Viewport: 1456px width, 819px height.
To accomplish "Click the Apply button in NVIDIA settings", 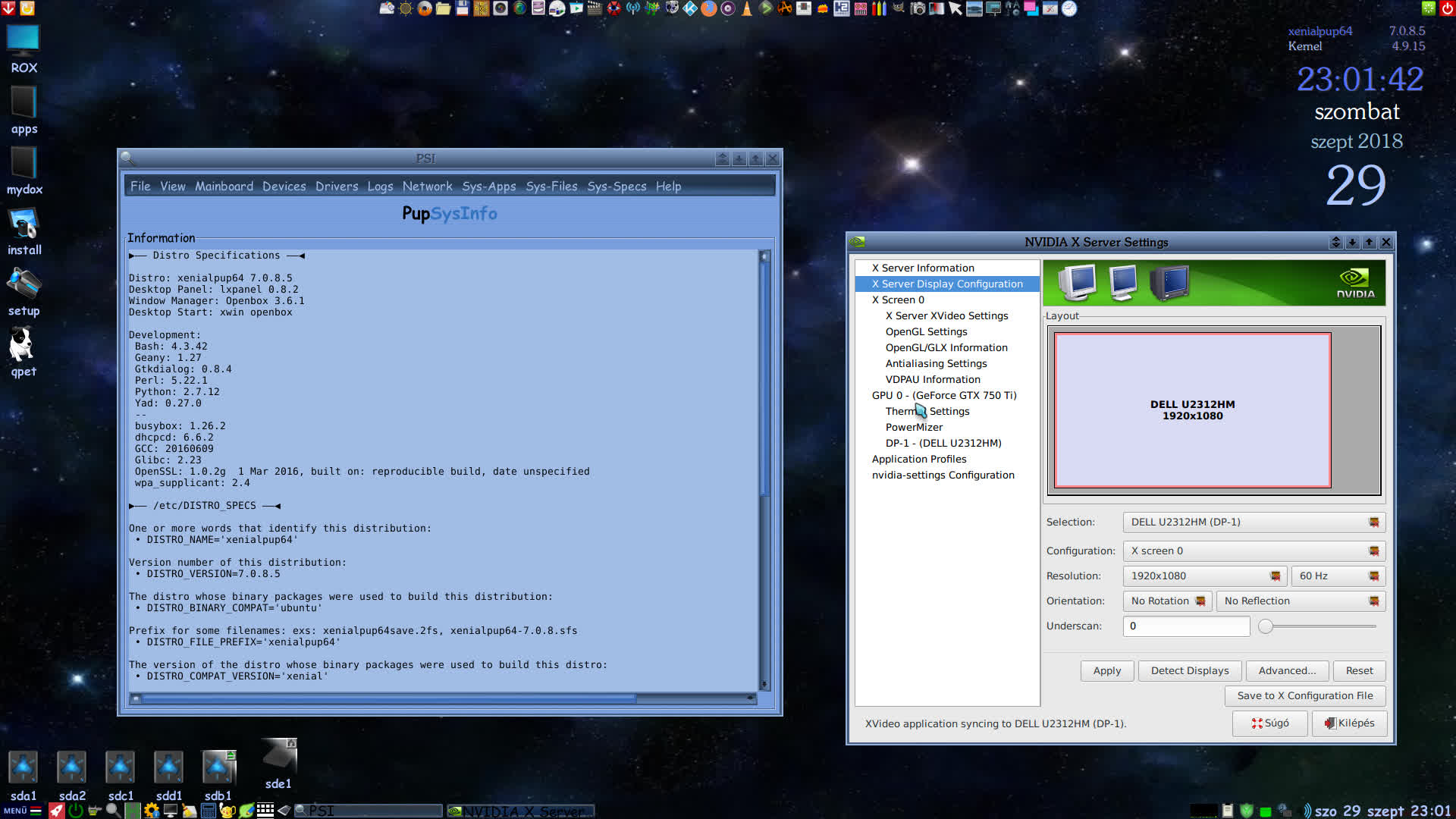I will point(1106,671).
